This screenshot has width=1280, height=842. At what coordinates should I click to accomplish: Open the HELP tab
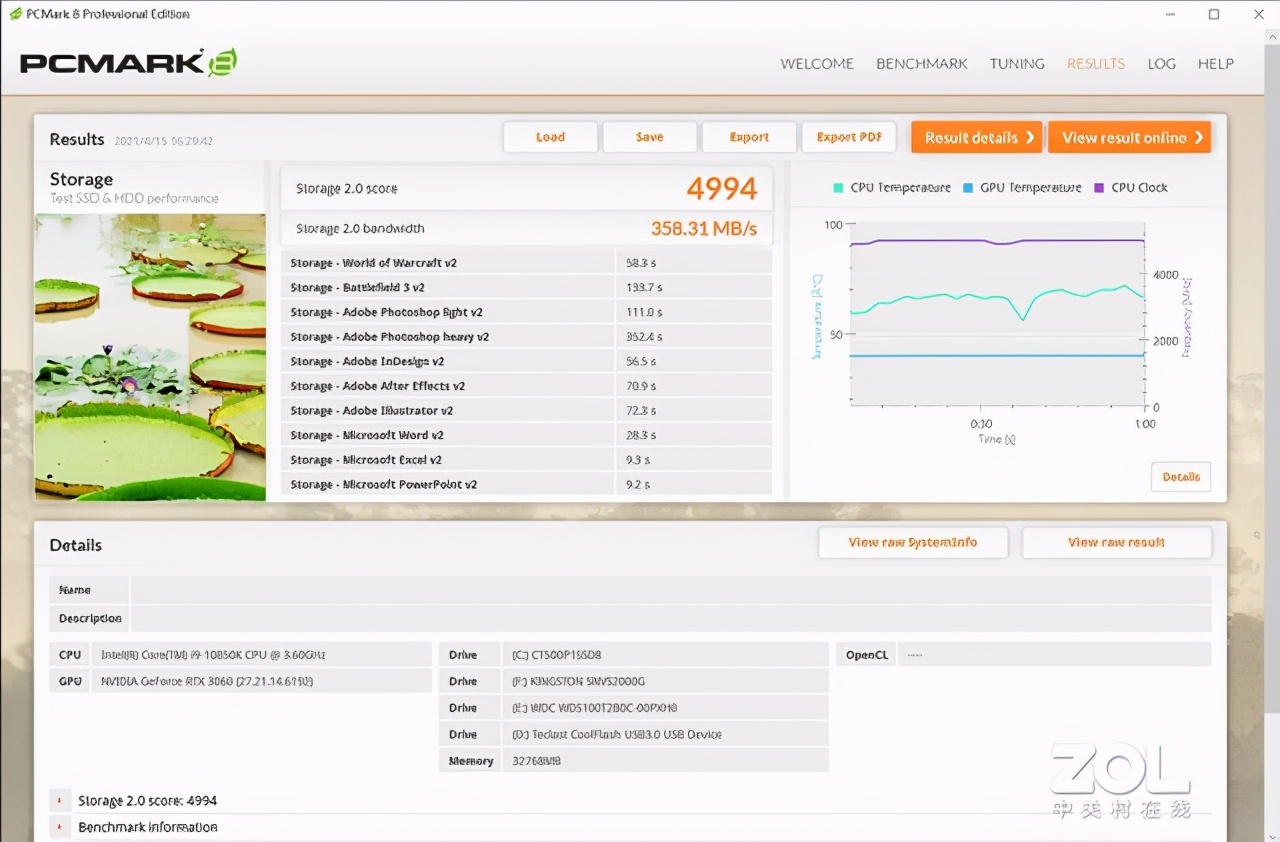(1216, 63)
